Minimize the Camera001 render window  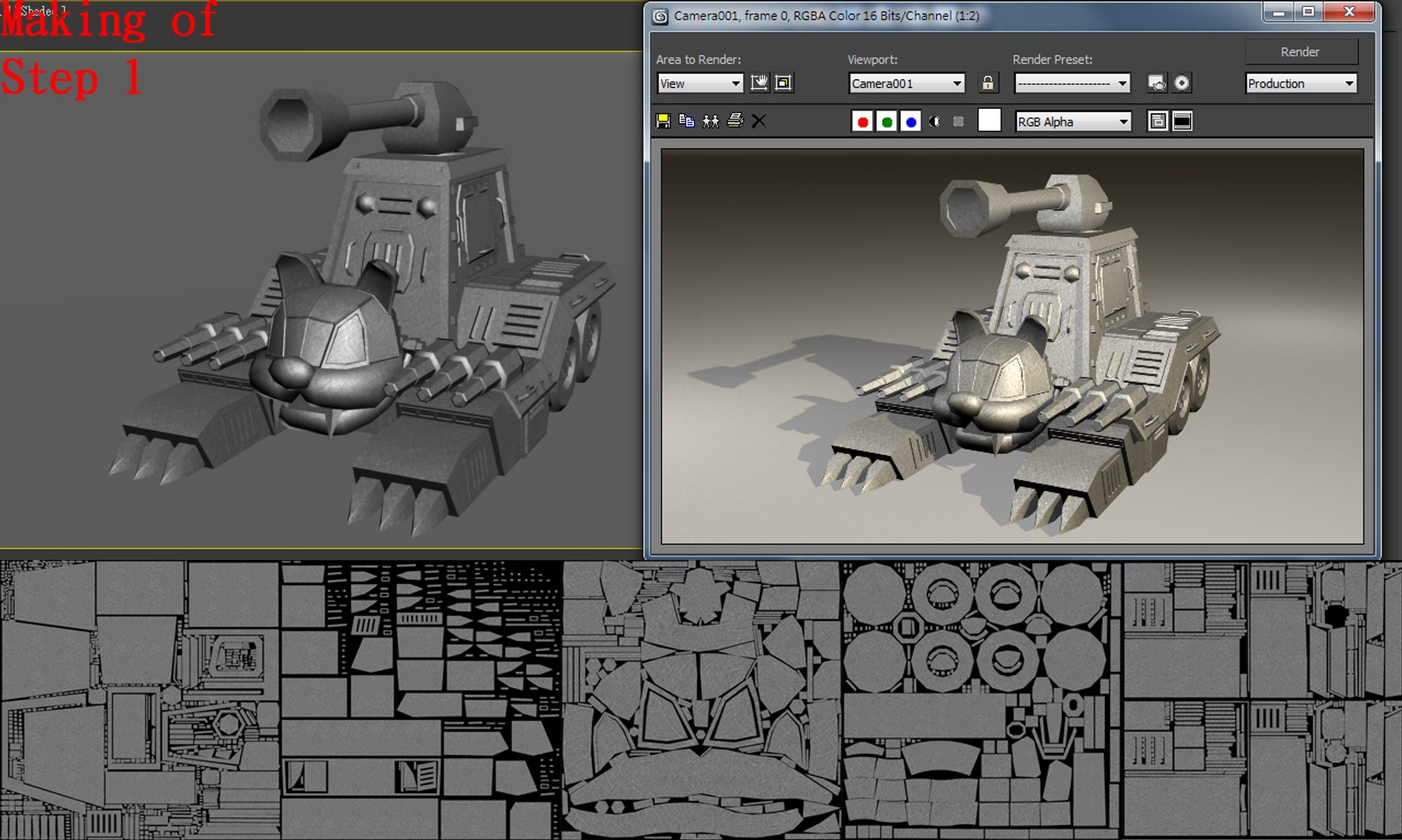[x=1278, y=12]
